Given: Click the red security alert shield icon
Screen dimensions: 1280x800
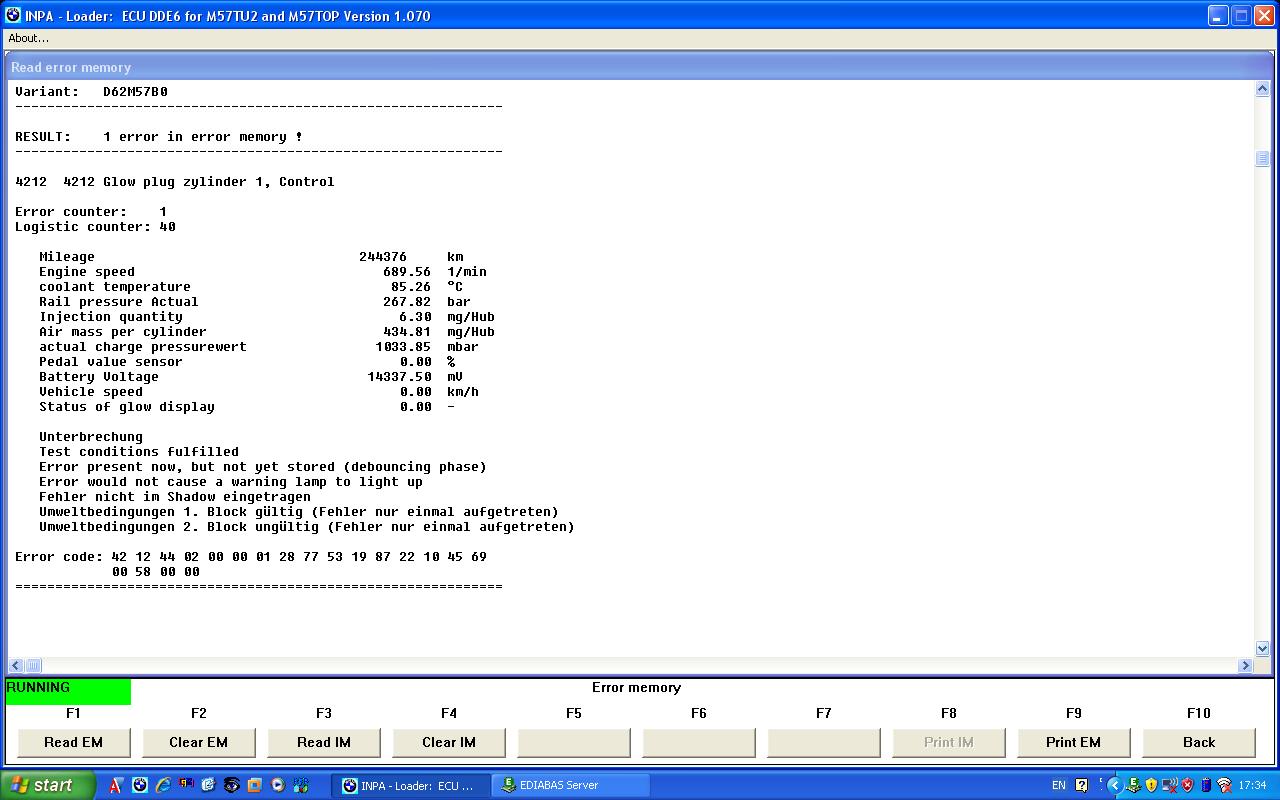Looking at the screenshot, I should pyautogui.click(x=1187, y=785).
